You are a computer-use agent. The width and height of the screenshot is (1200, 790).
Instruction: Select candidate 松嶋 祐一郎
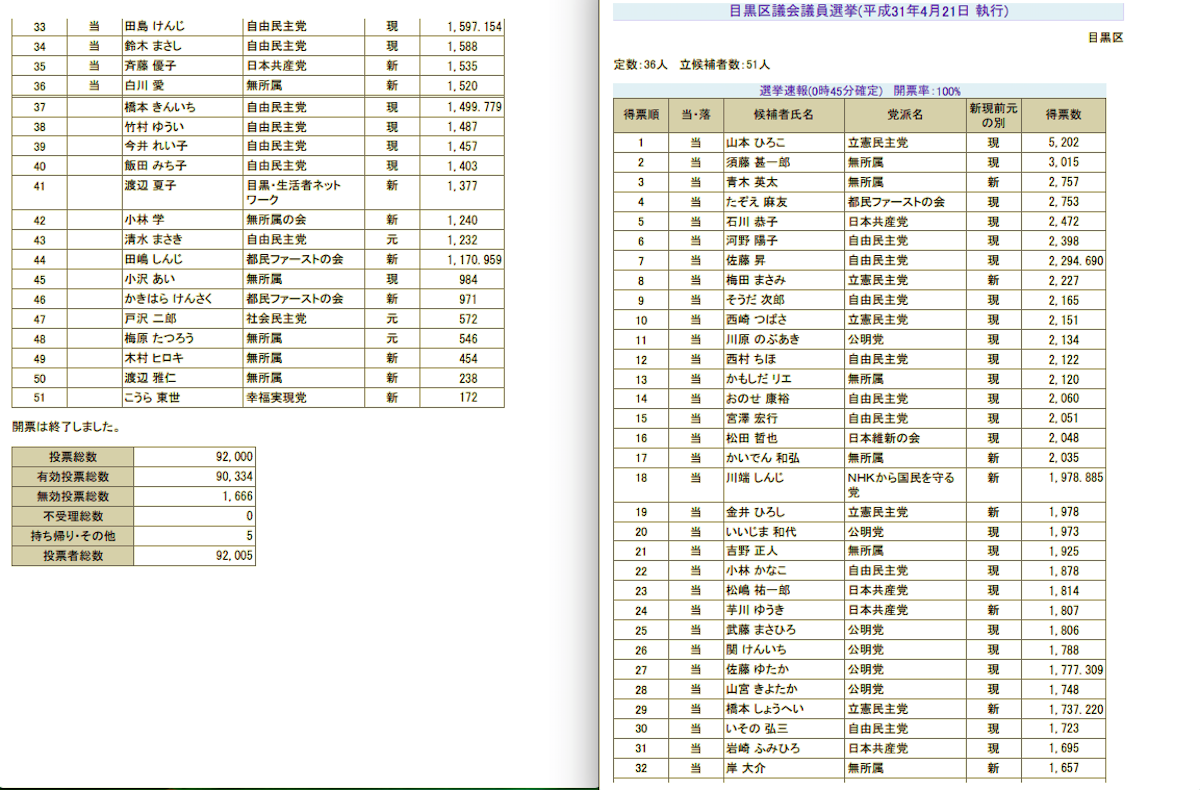tap(758, 590)
